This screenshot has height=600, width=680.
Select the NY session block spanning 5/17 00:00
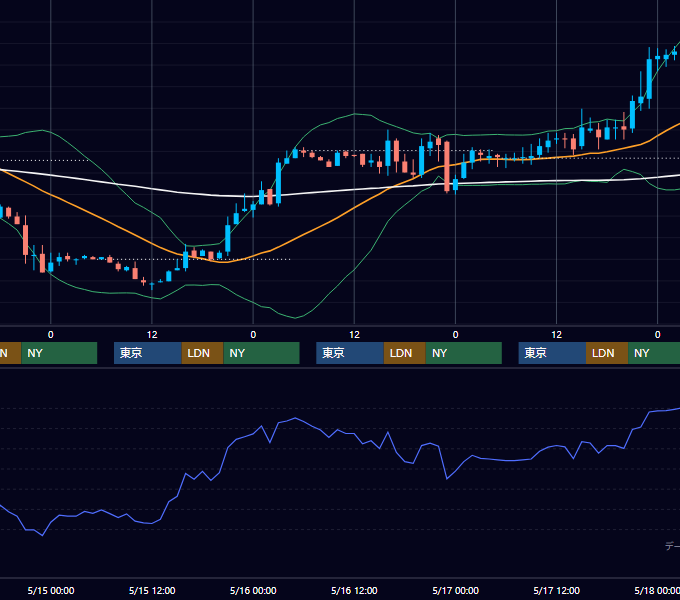click(x=464, y=353)
